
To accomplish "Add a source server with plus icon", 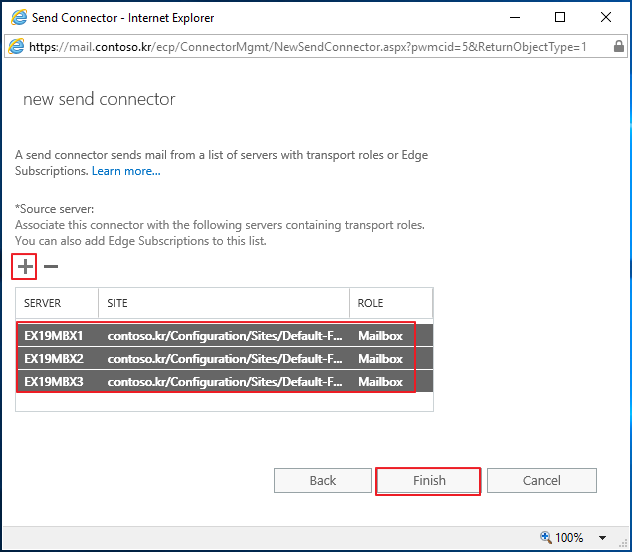I will click(25, 266).
